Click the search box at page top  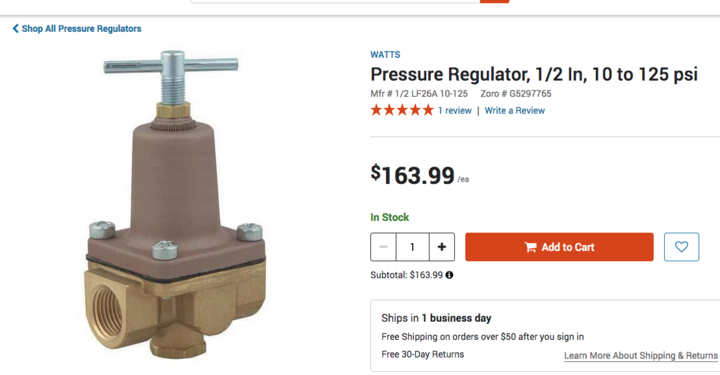tap(335, 1)
